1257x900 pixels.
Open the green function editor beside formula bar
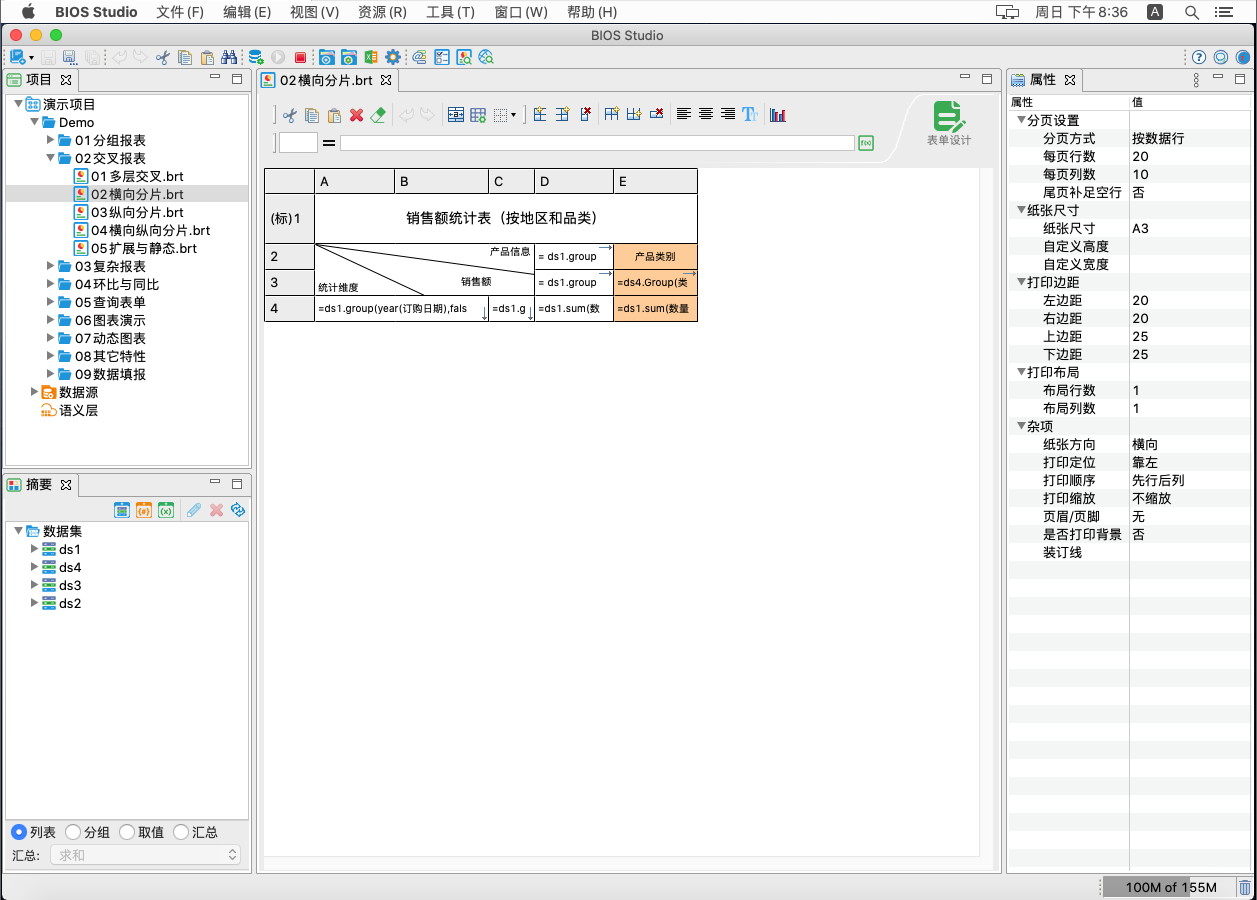click(x=866, y=143)
